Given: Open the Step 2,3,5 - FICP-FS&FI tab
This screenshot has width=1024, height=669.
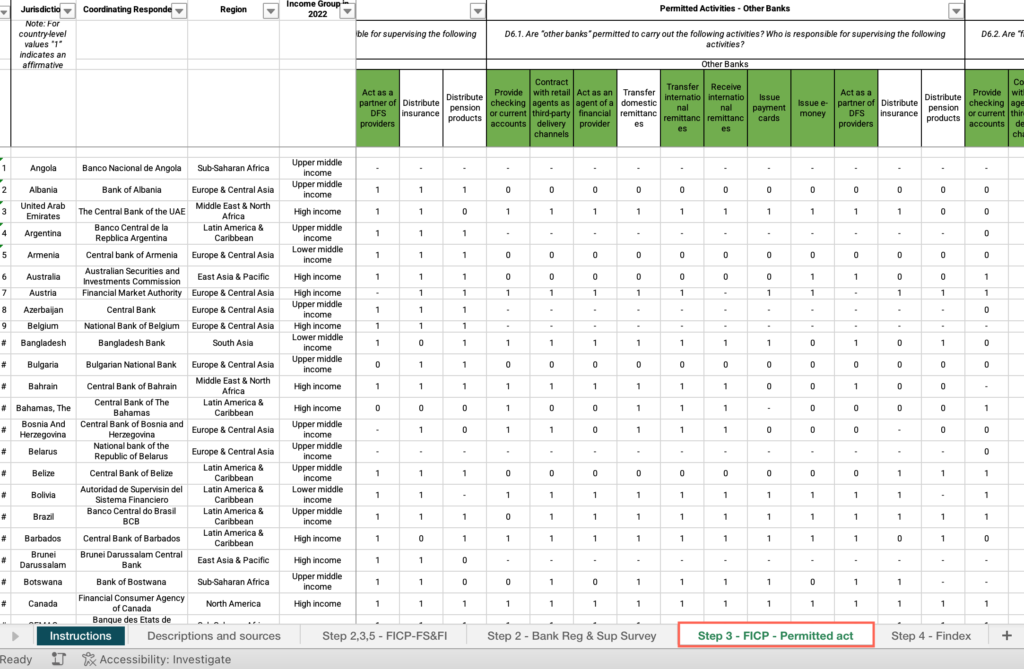Looking at the screenshot, I should tap(385, 636).
